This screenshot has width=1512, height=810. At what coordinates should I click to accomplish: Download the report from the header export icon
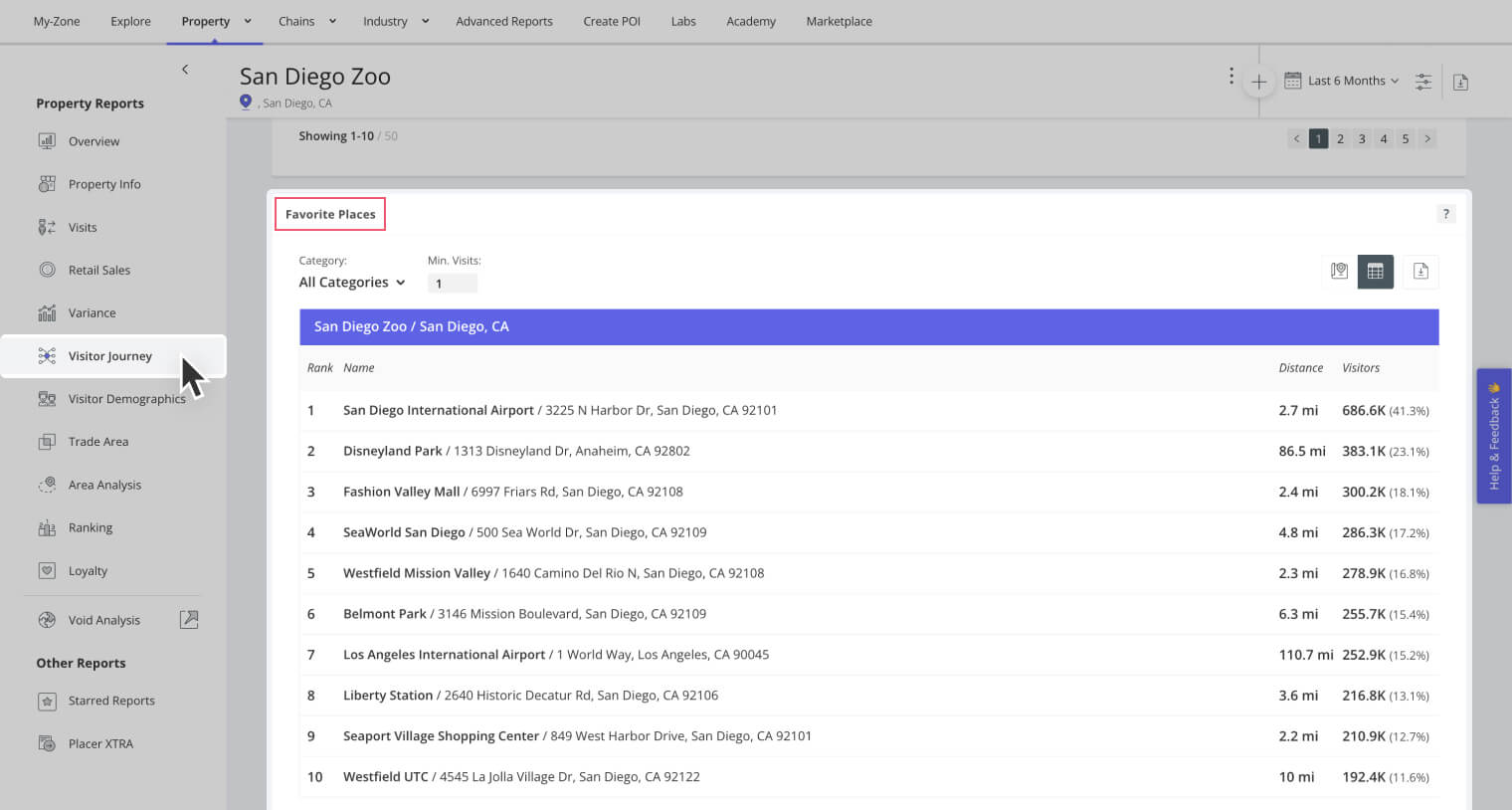click(1460, 82)
